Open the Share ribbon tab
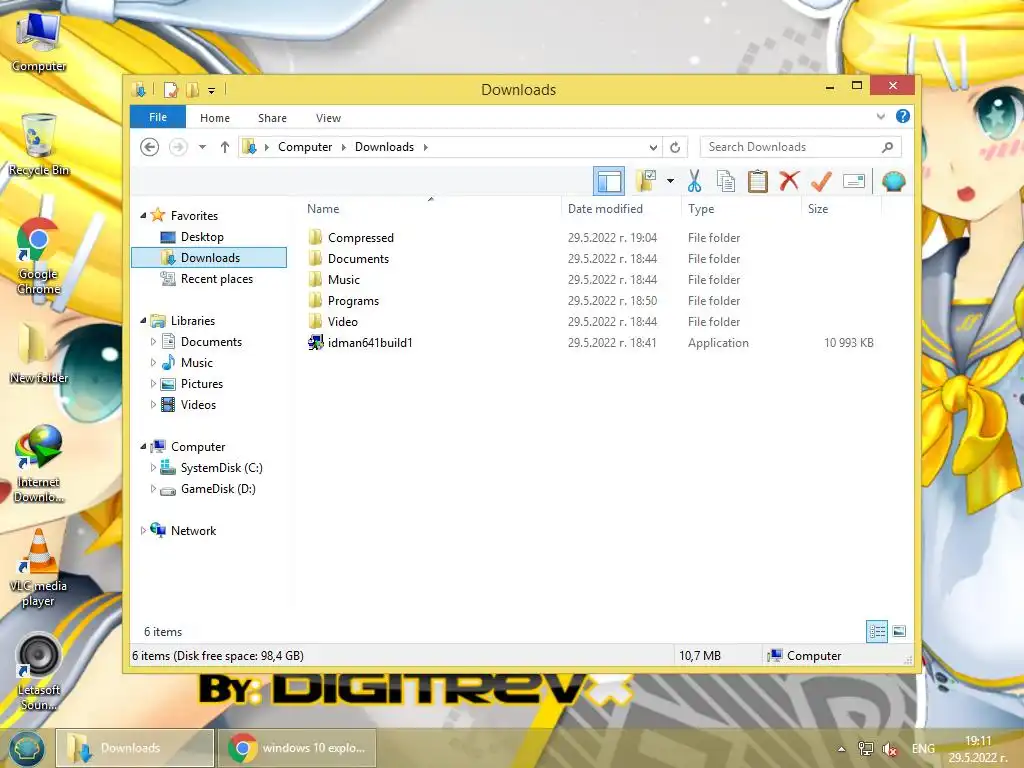 pos(272,118)
